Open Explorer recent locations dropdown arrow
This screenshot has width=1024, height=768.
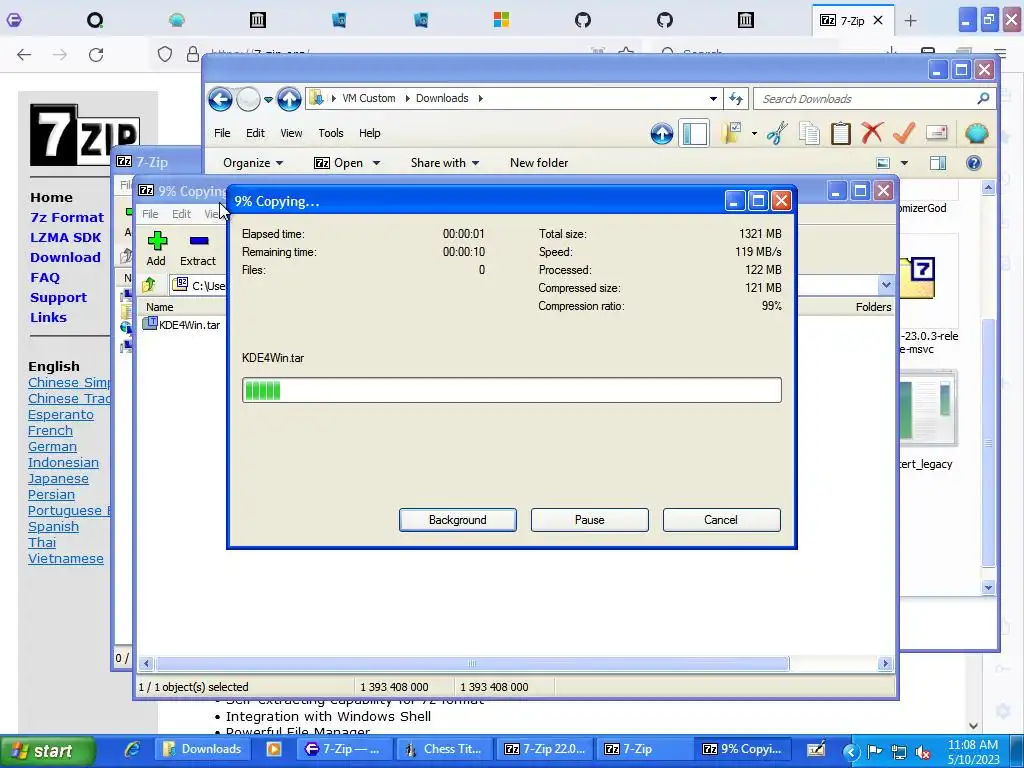(x=268, y=100)
